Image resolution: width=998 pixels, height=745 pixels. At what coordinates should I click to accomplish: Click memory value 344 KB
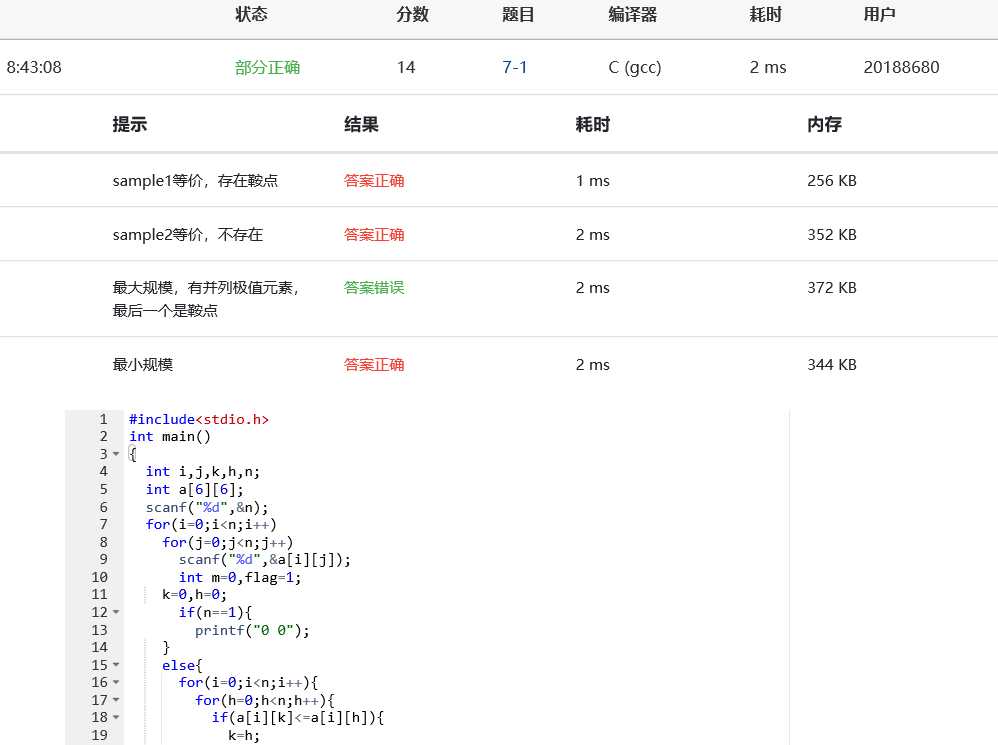point(832,365)
